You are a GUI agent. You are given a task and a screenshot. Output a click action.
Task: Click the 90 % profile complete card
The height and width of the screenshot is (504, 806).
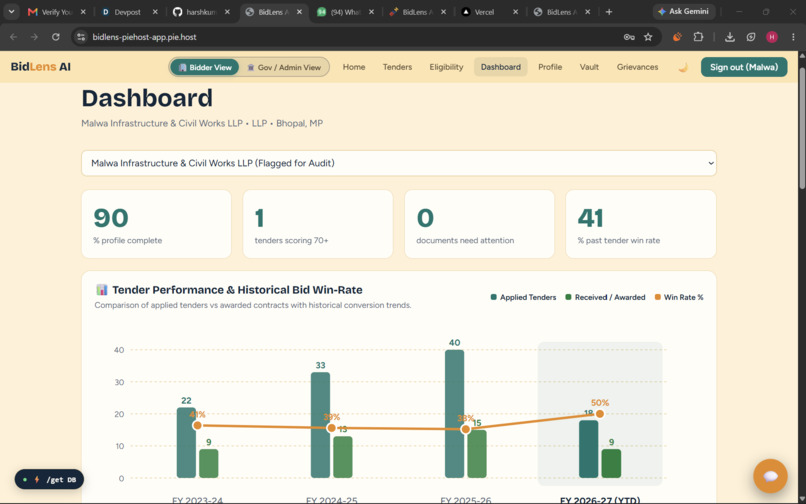(156, 224)
